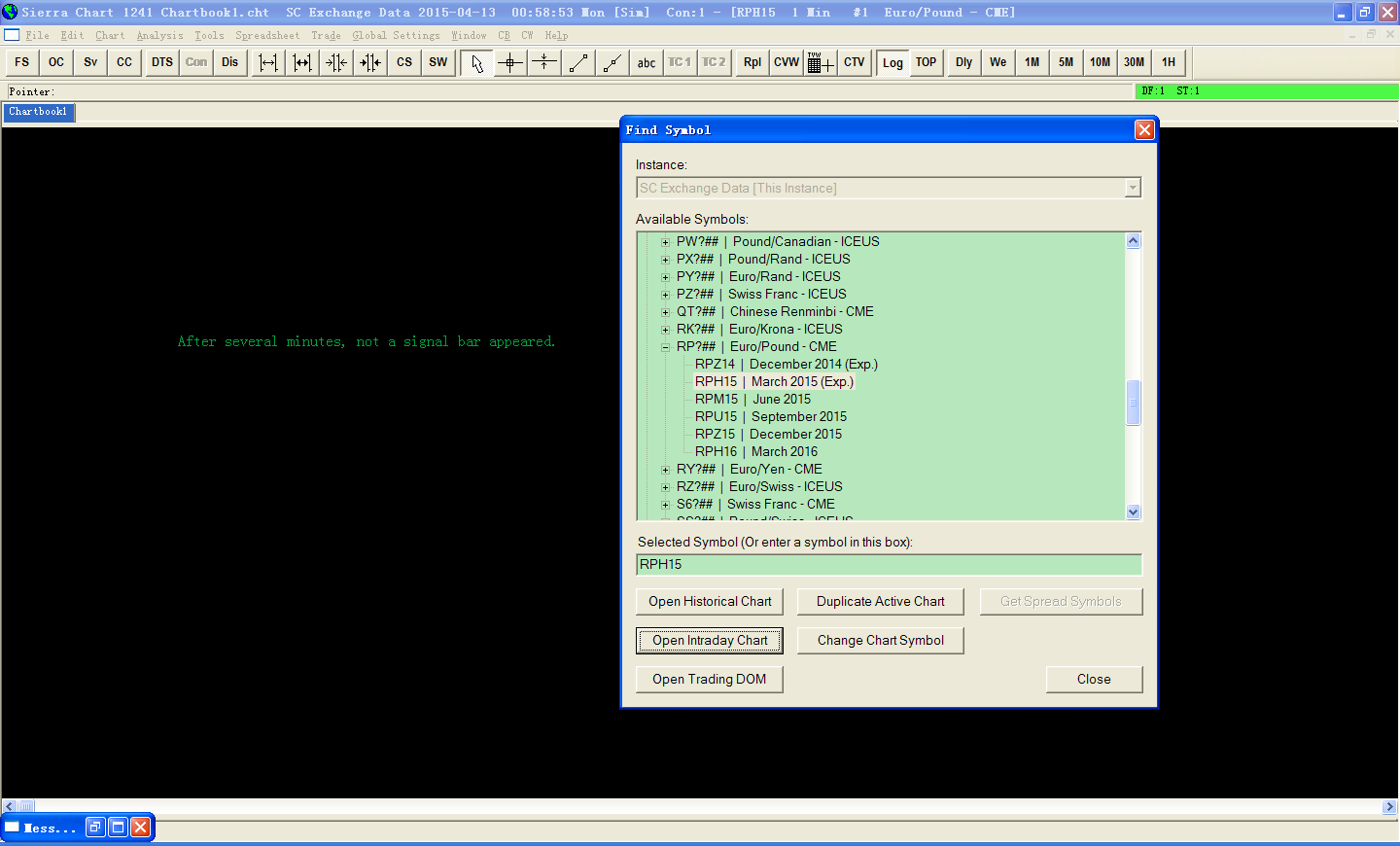Screen dimensions: 1400x846
Task: Click the SW toolbar button
Action: (x=438, y=62)
